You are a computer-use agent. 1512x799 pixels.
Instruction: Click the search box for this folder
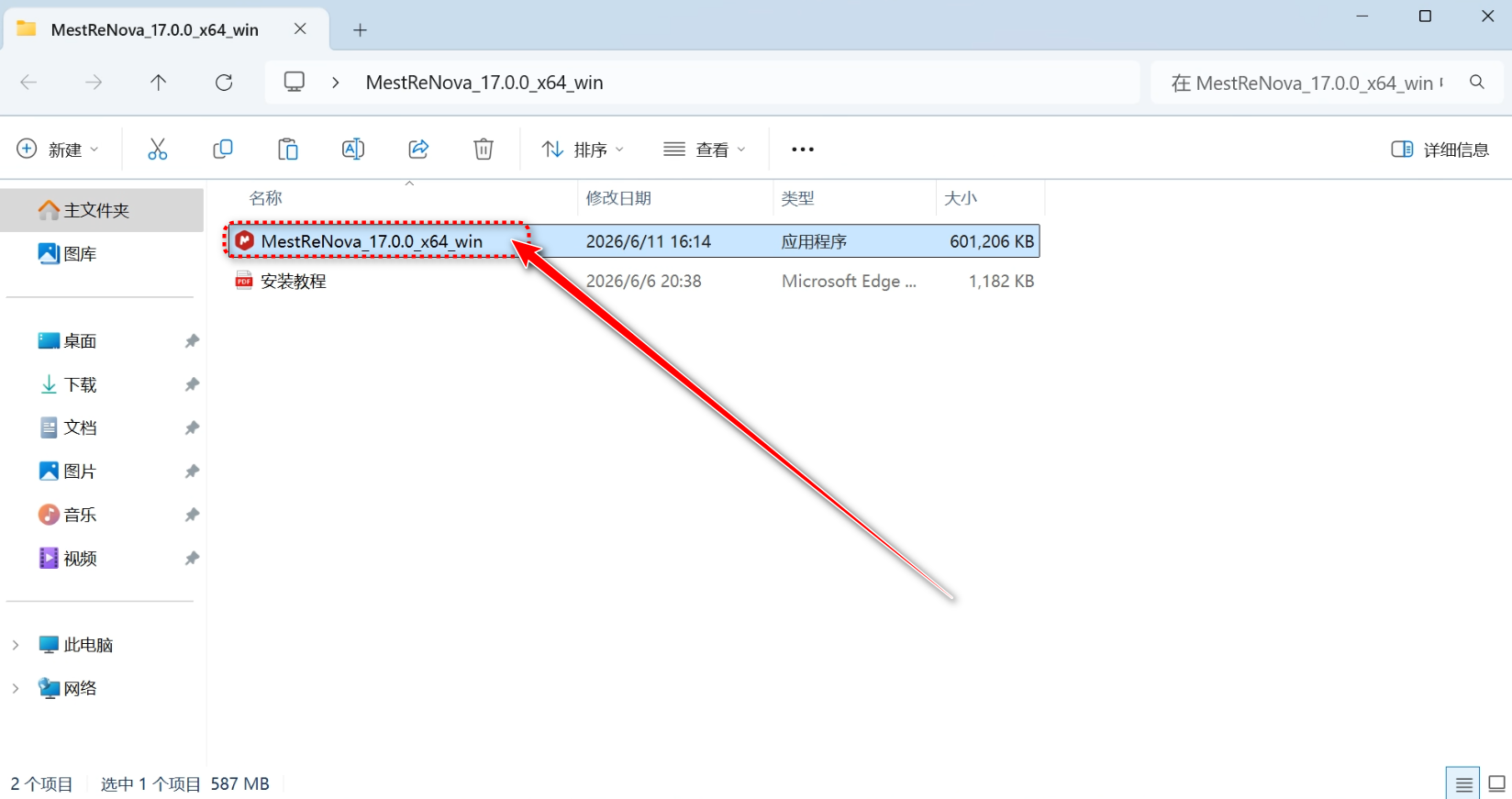point(1327,83)
